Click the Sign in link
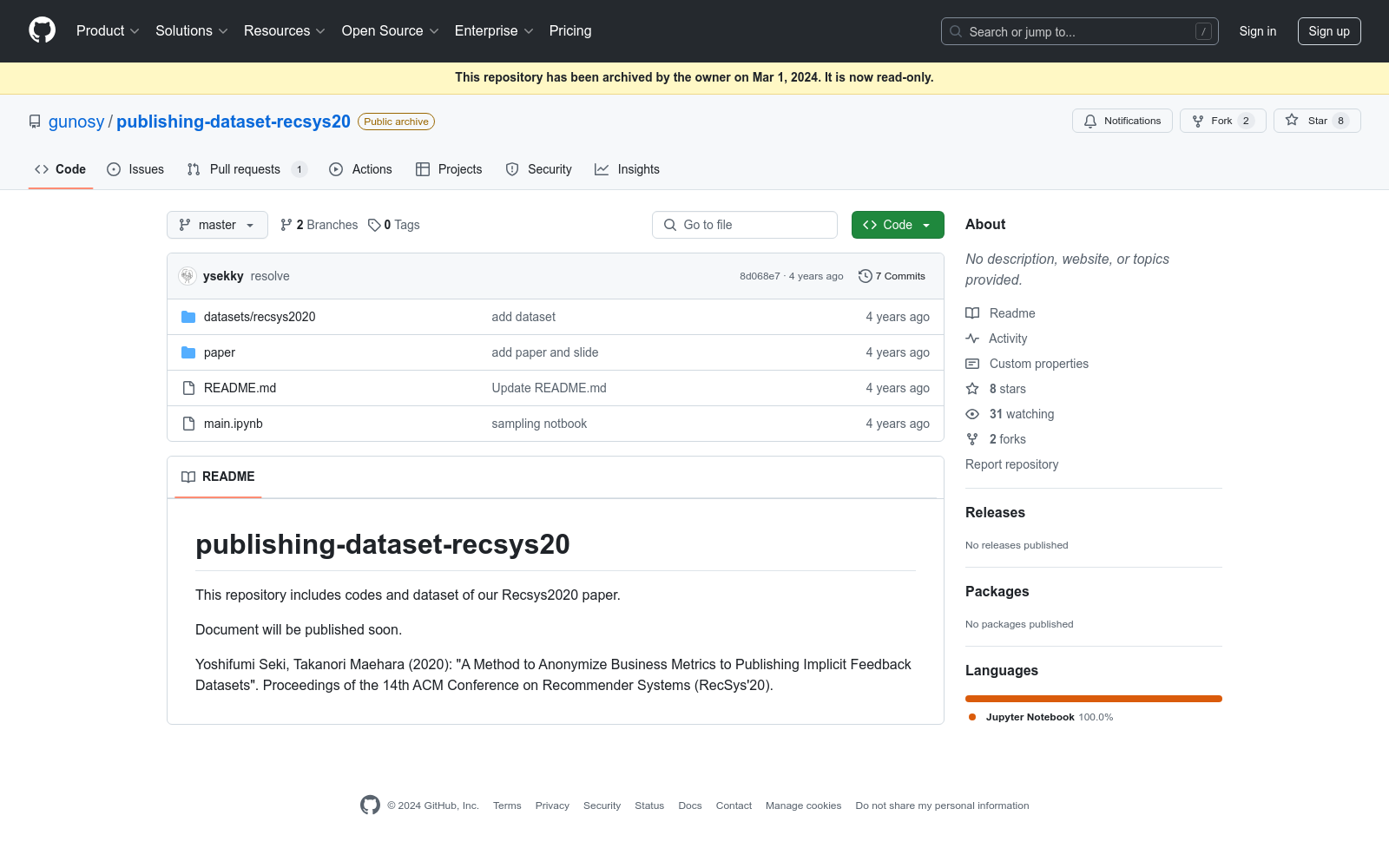 (1258, 31)
